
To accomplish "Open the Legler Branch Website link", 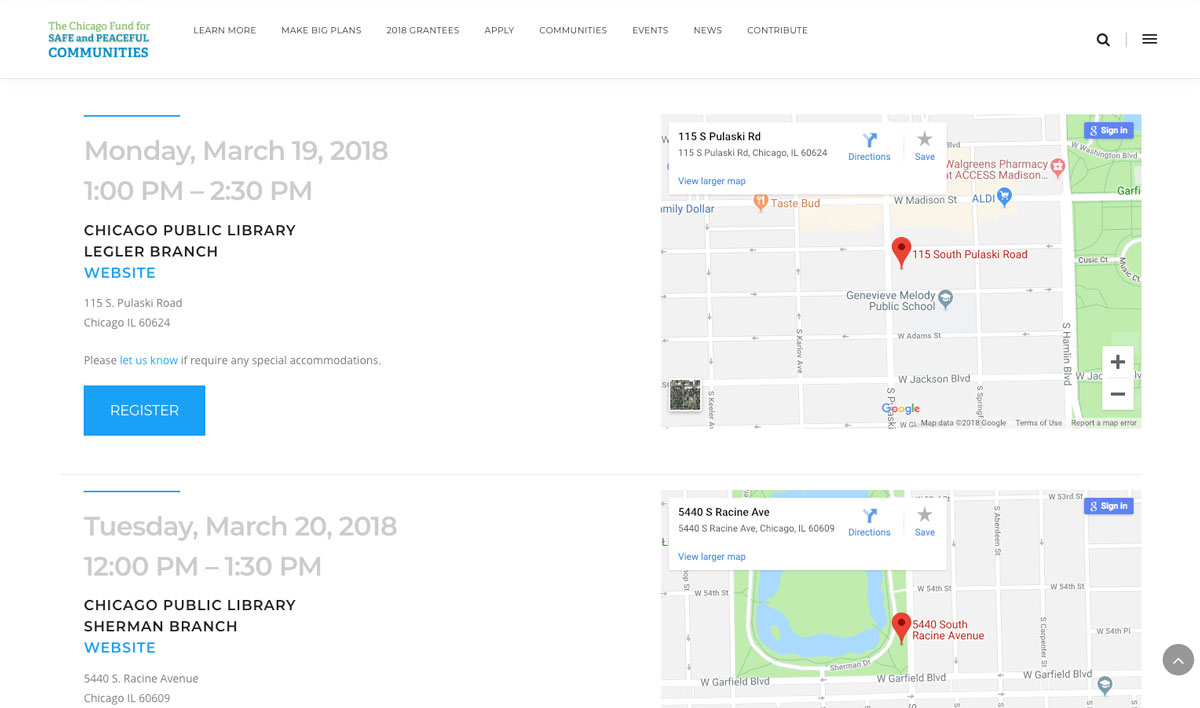I will (x=120, y=273).
